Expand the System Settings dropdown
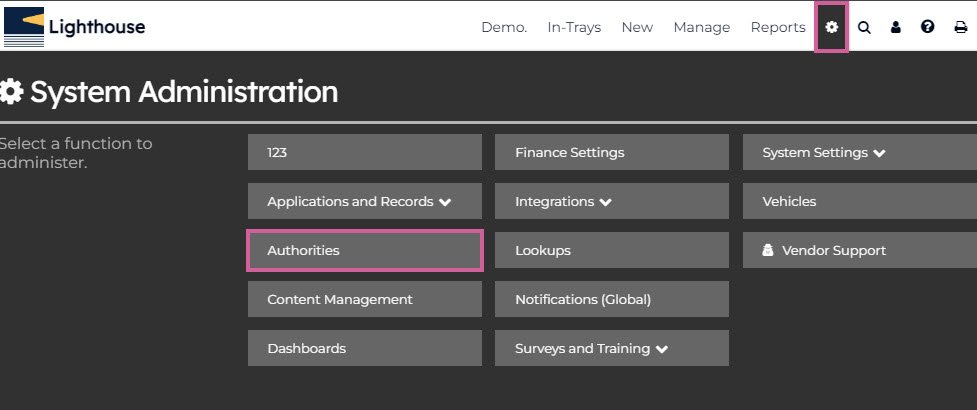 point(858,153)
